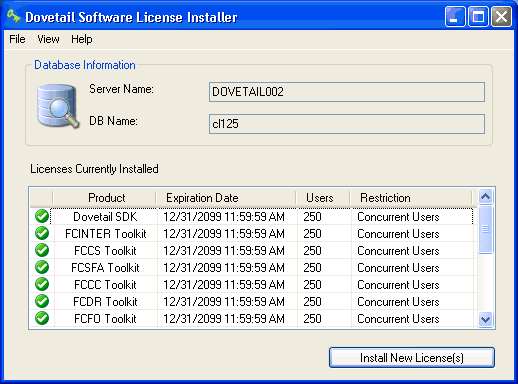
Task: Select the FCDR Toolkit product name
Action: 105,302
